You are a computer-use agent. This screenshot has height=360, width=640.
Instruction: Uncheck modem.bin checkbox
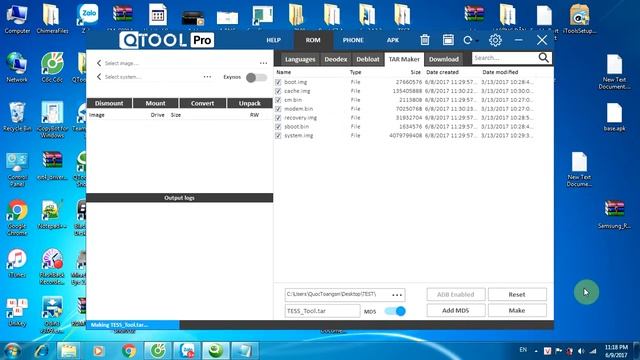pyautogui.click(x=278, y=109)
